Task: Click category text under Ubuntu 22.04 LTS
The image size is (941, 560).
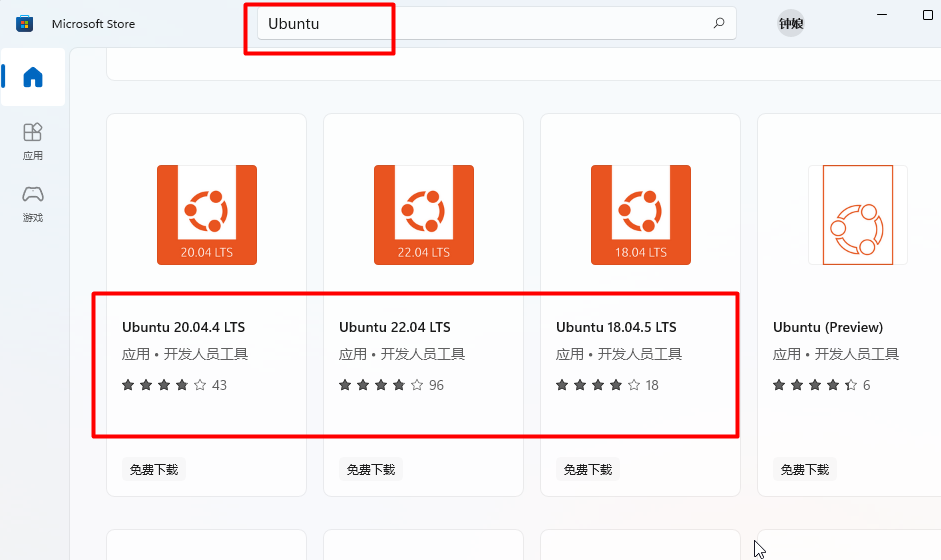Action: (x=402, y=354)
